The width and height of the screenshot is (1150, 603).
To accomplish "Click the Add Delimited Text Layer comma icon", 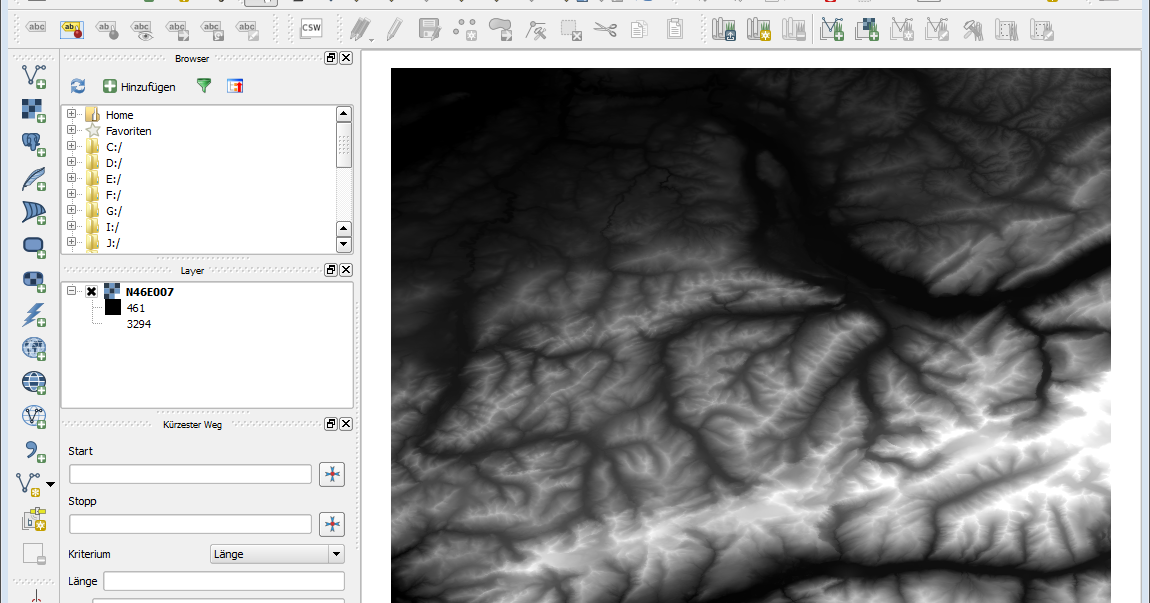I will pos(34,450).
